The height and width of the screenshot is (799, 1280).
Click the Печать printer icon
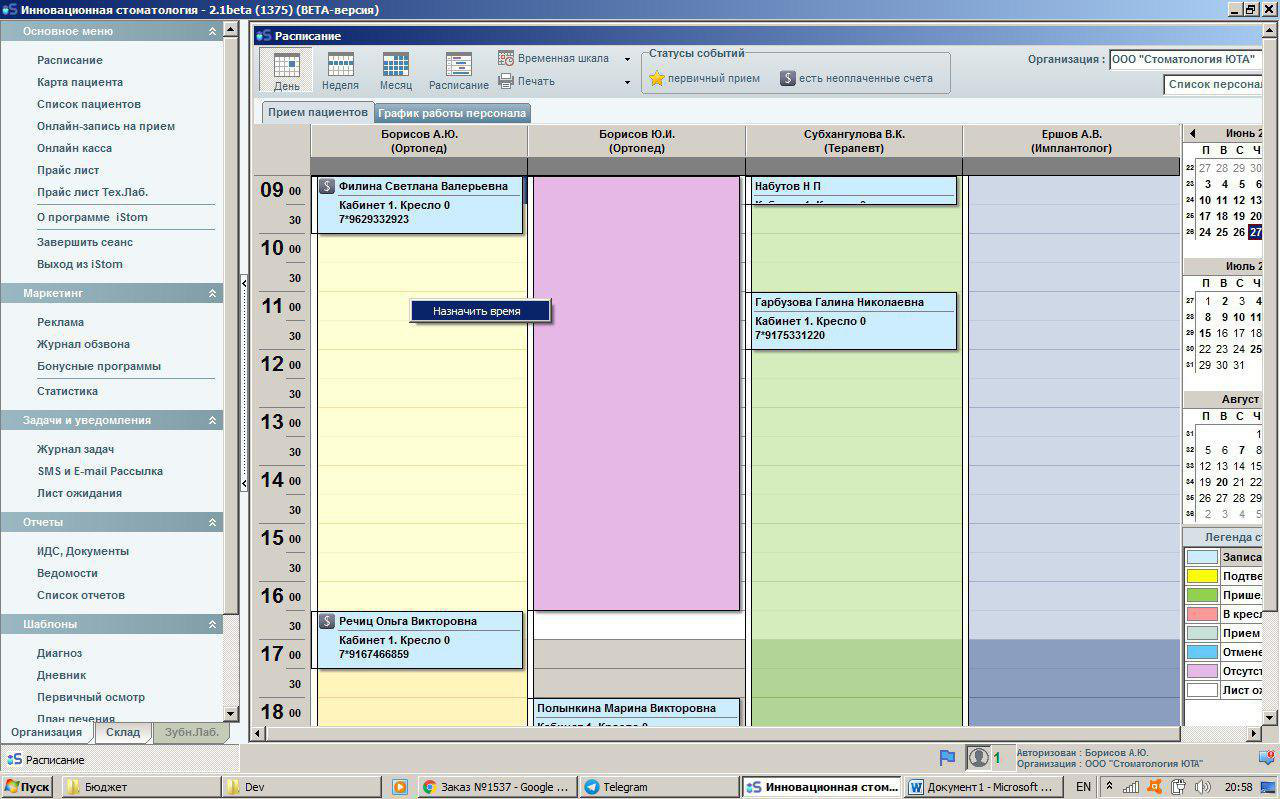[x=506, y=81]
